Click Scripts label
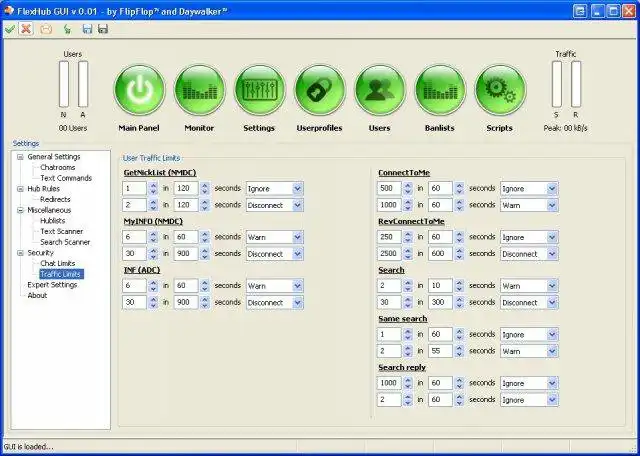Screen dimensions: 640x456 coord(499,128)
